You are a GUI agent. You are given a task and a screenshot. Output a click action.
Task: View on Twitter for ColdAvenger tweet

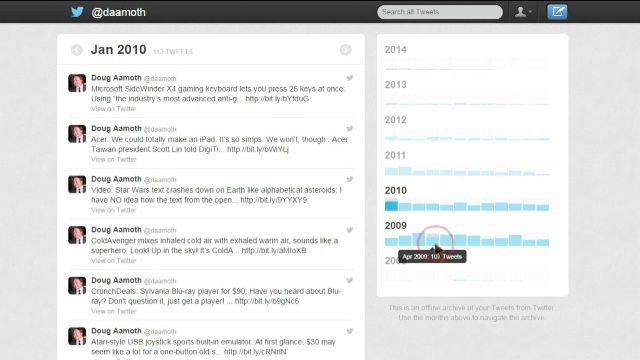coord(113,260)
